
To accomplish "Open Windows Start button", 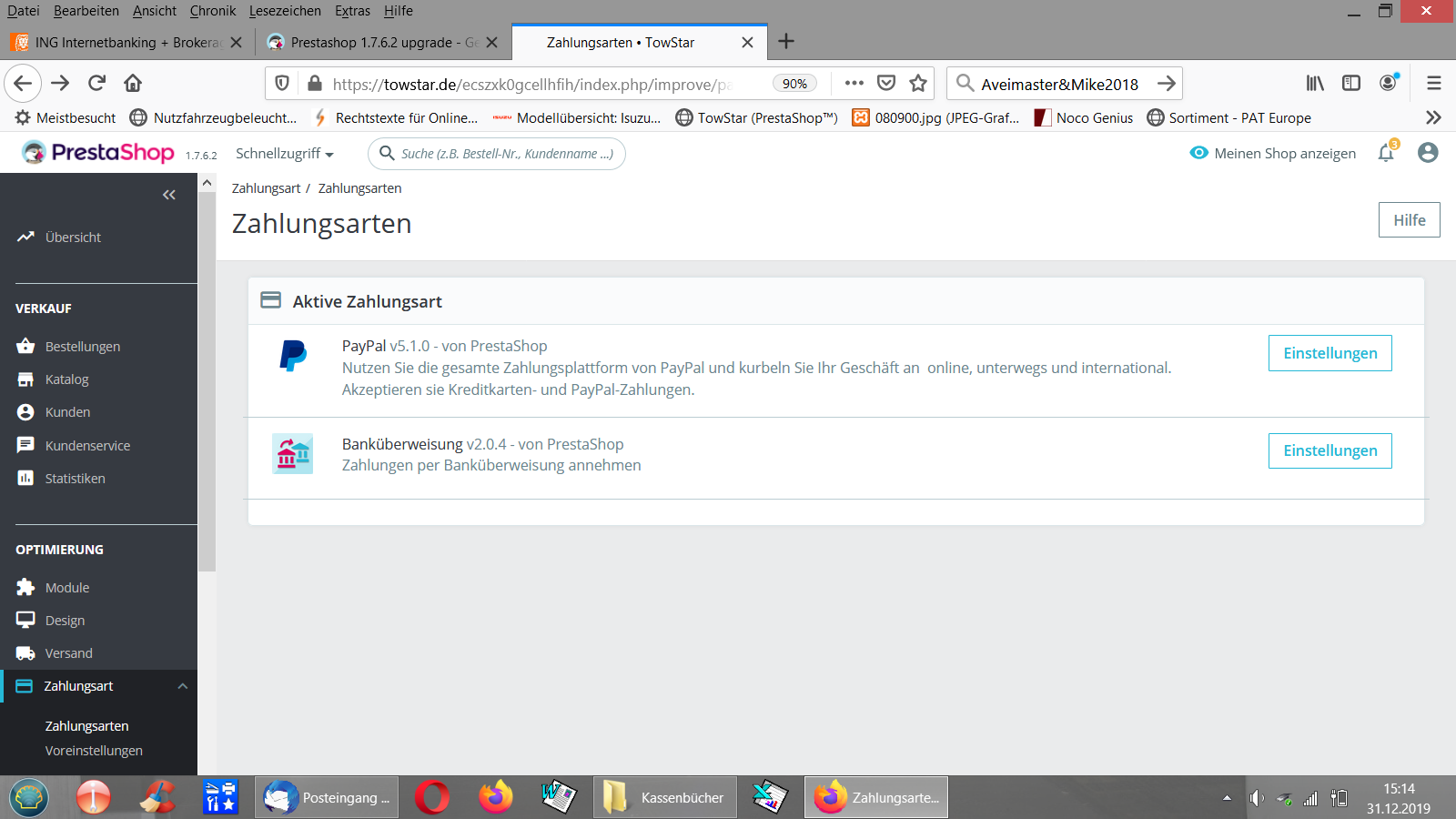I will pos(29,798).
